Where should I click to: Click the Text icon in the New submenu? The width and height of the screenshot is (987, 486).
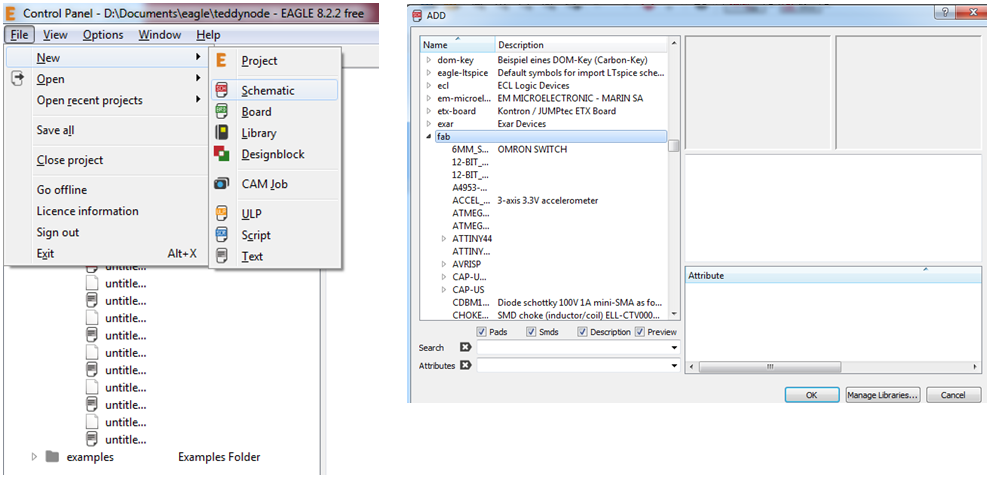[x=221, y=256]
